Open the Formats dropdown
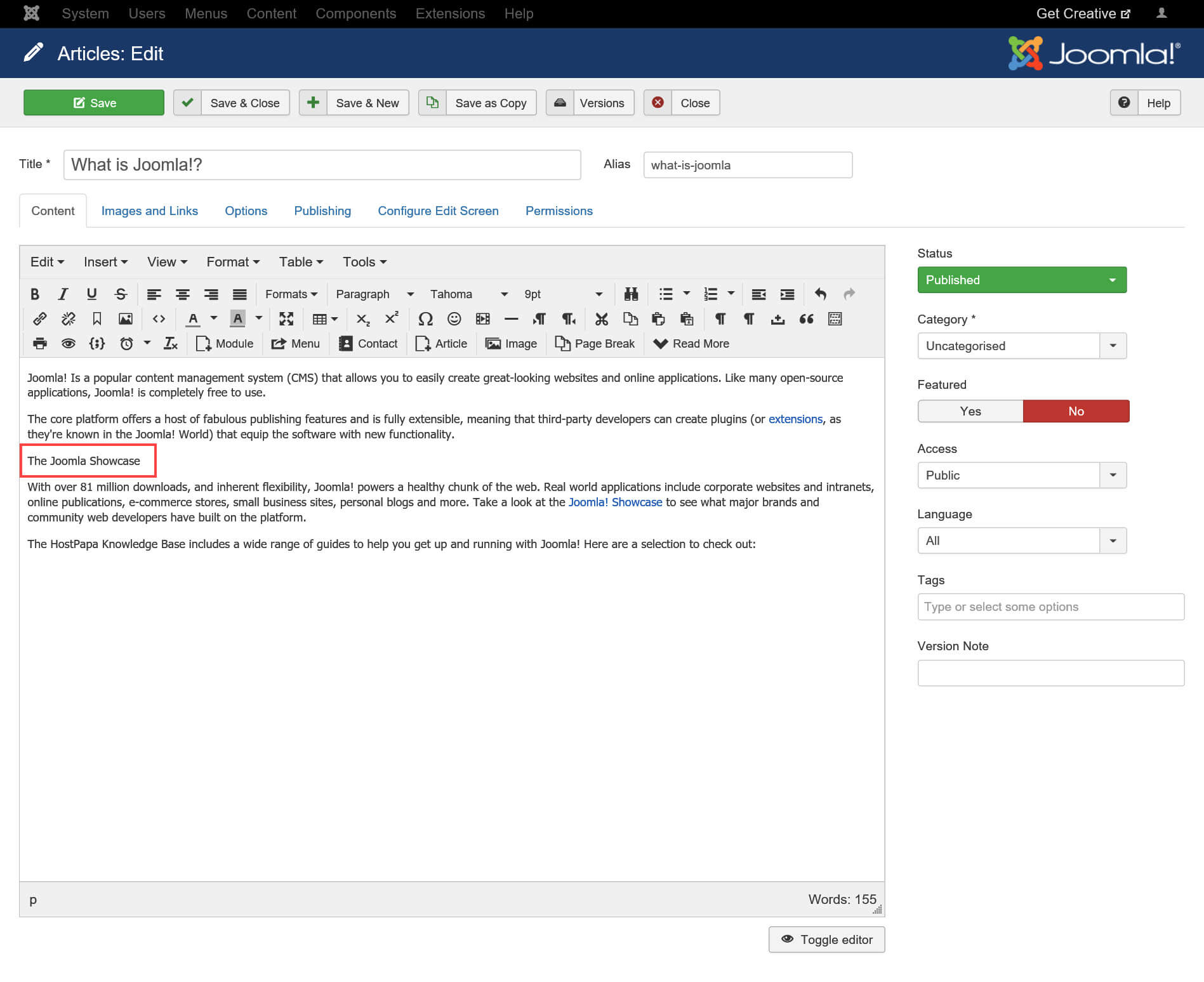 291,294
